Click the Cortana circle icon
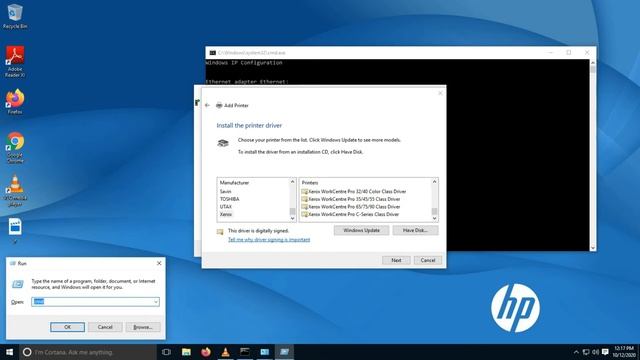Screen dimensions: 640x360 [x=27, y=352]
